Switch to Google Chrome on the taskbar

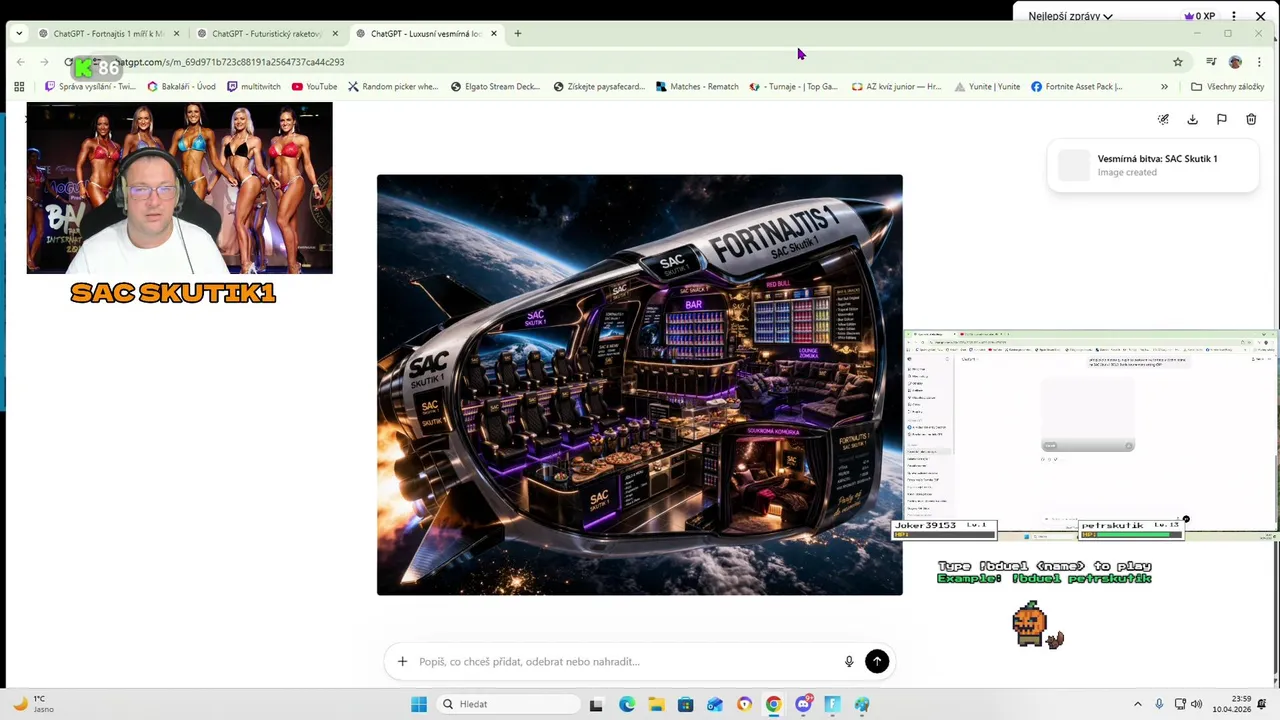(x=773, y=704)
